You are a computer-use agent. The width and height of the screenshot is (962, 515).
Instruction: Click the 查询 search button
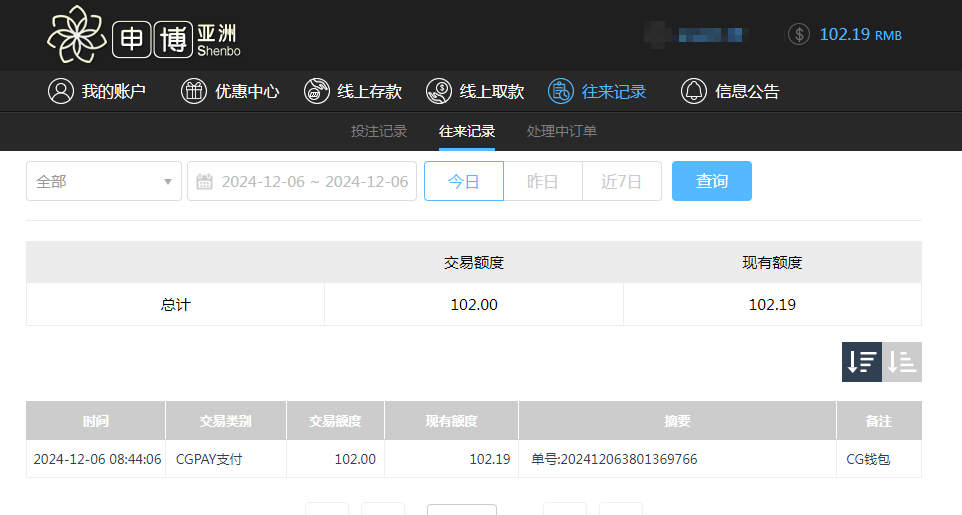coord(712,181)
